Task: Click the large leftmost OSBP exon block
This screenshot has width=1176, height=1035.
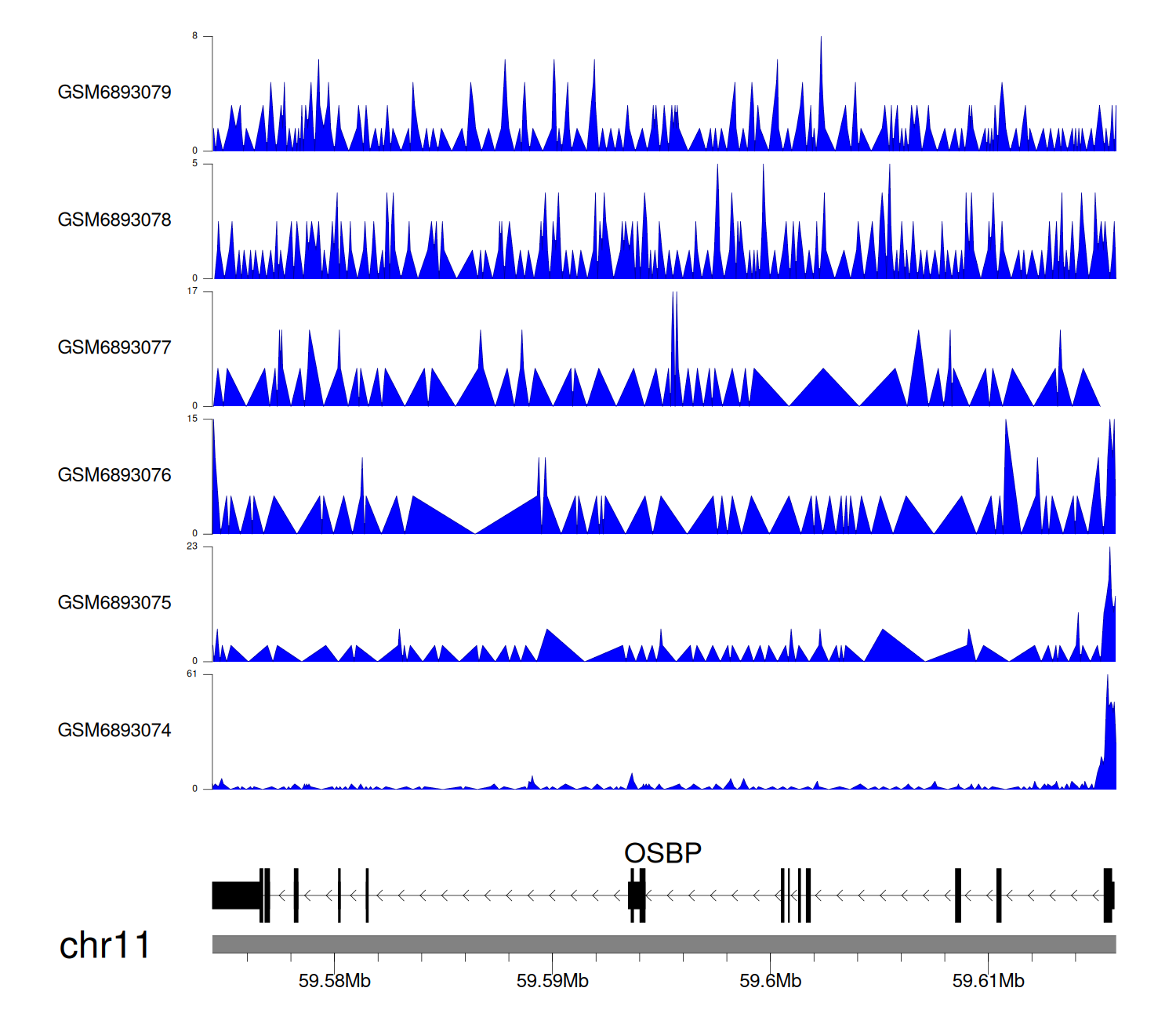Action: pos(236,895)
